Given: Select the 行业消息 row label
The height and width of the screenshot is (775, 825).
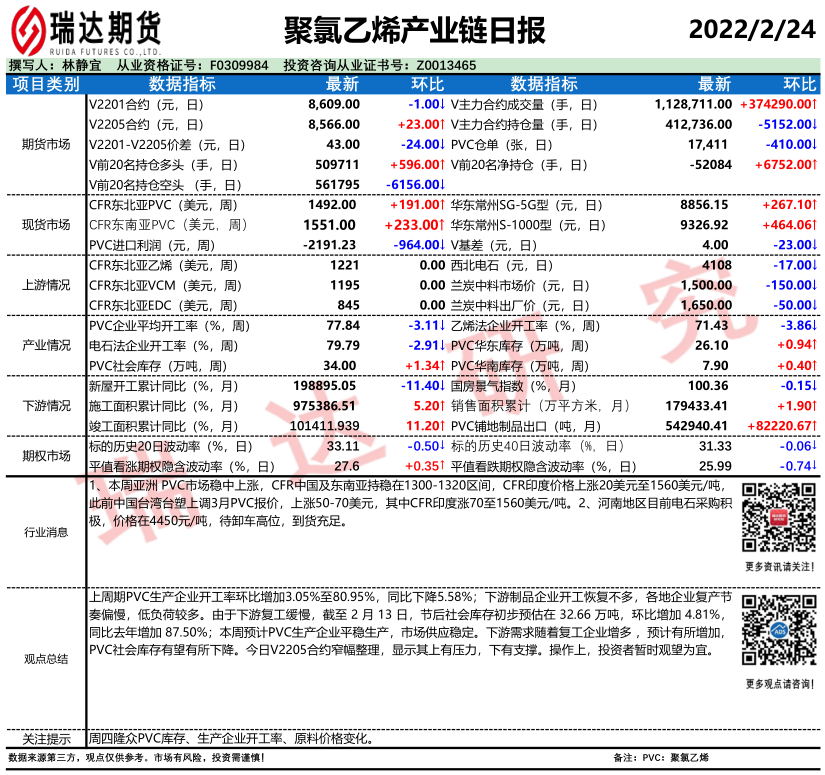Looking at the screenshot, I should point(46,533).
